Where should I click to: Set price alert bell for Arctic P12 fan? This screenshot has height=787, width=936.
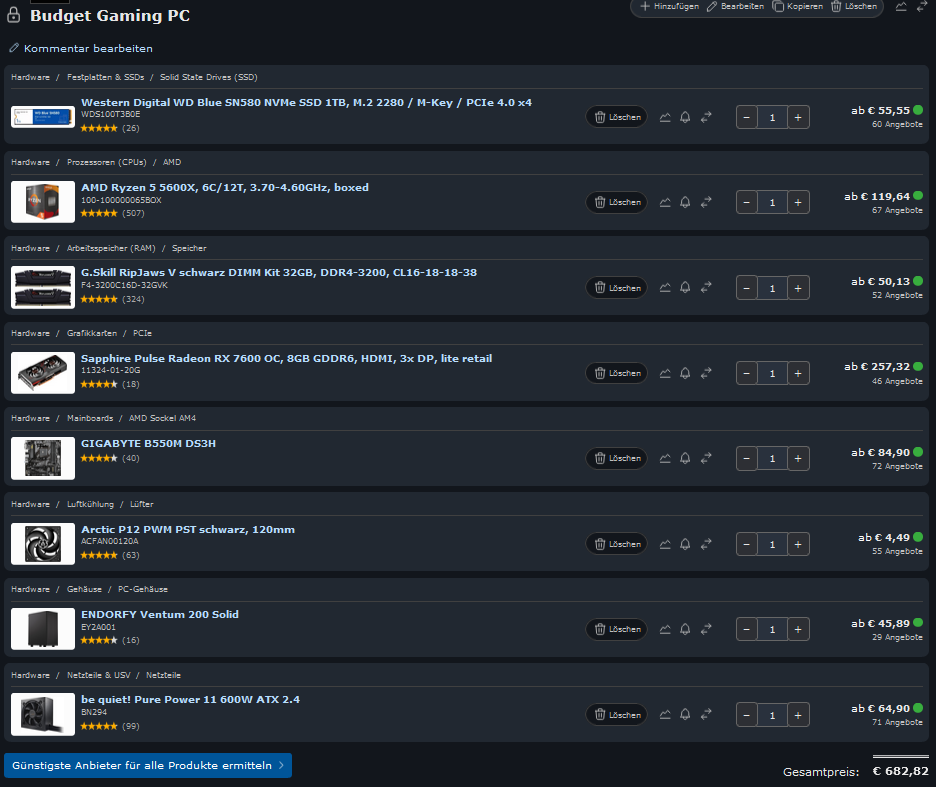(x=685, y=544)
